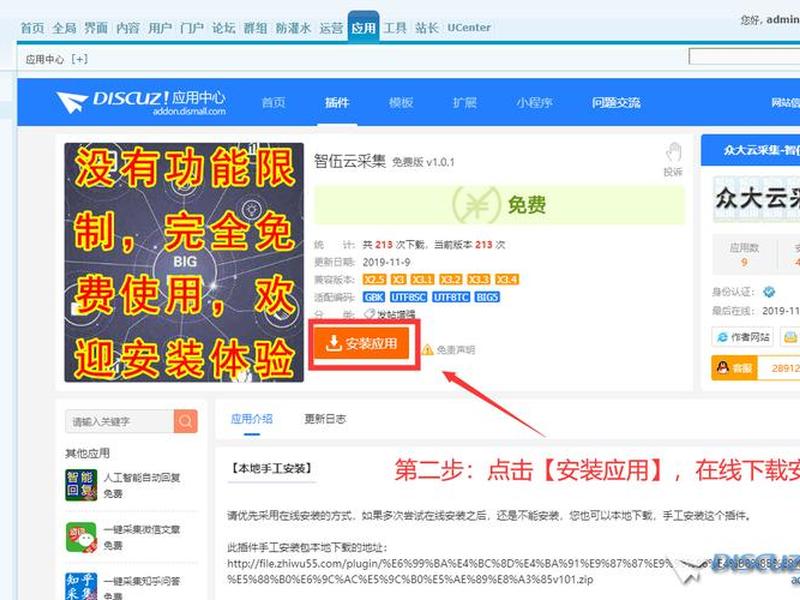The image size is (800, 600).
Task: Switch to the 更新日志 tab
Action: 325,419
